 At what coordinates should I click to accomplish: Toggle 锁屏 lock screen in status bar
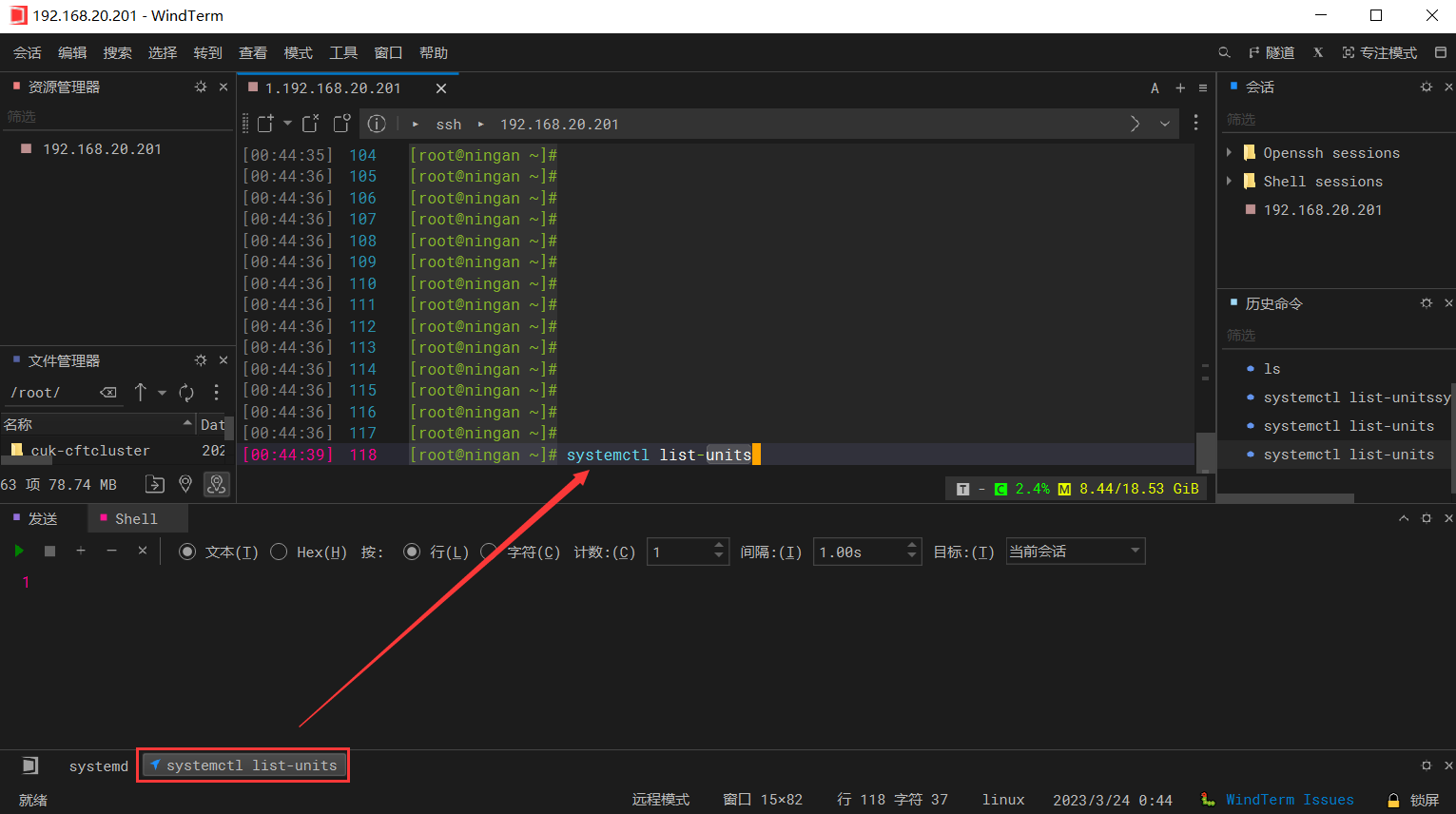(x=1414, y=800)
